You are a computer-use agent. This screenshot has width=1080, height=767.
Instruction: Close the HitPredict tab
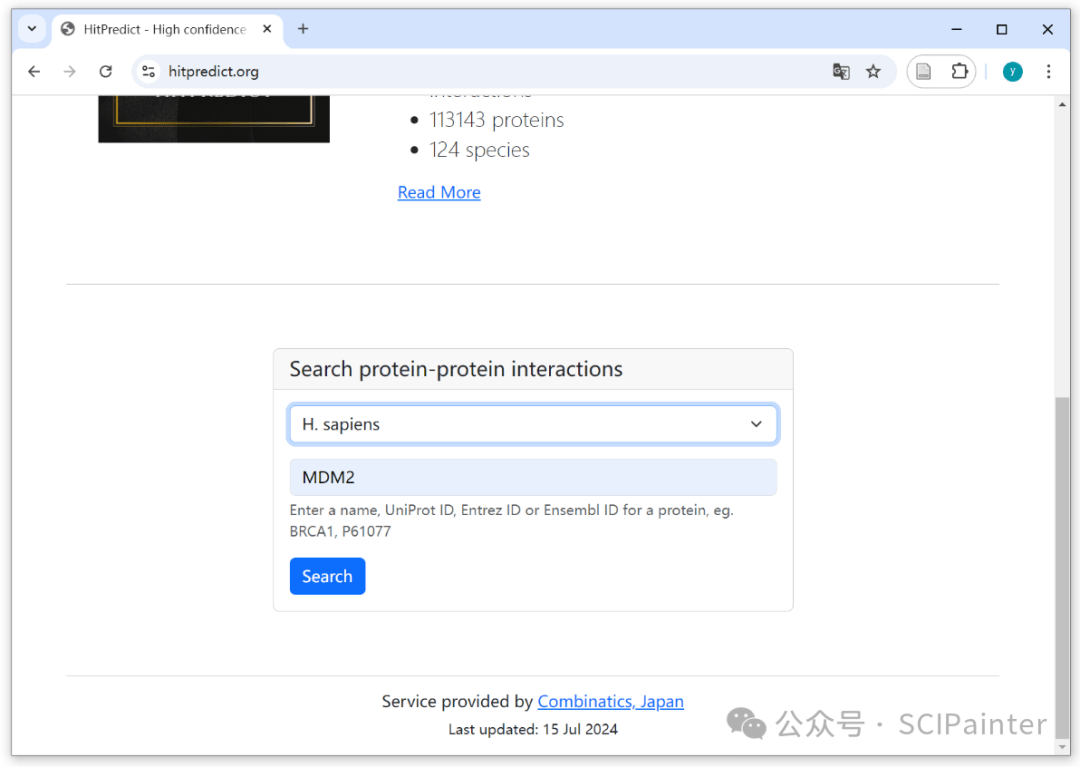(266, 29)
